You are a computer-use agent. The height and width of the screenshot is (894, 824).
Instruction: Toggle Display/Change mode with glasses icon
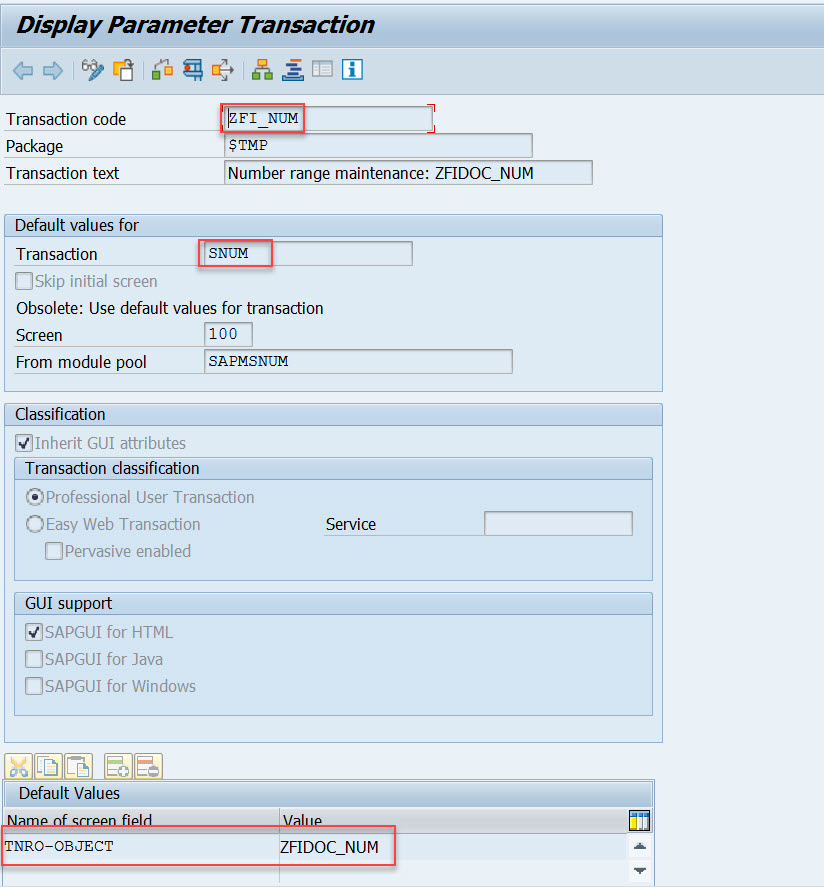point(93,70)
